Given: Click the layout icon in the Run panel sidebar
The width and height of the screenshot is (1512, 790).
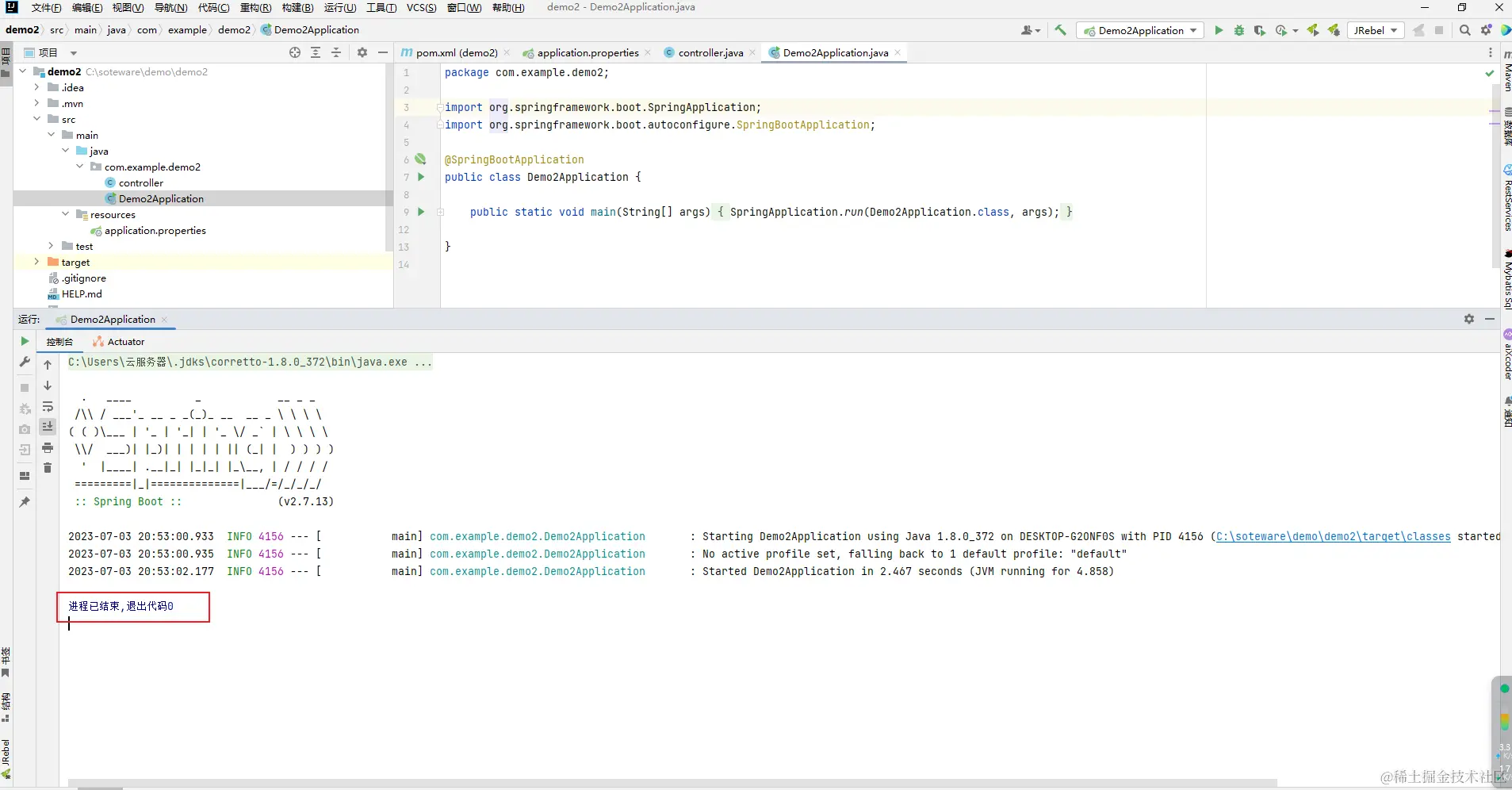Looking at the screenshot, I should click(25, 476).
